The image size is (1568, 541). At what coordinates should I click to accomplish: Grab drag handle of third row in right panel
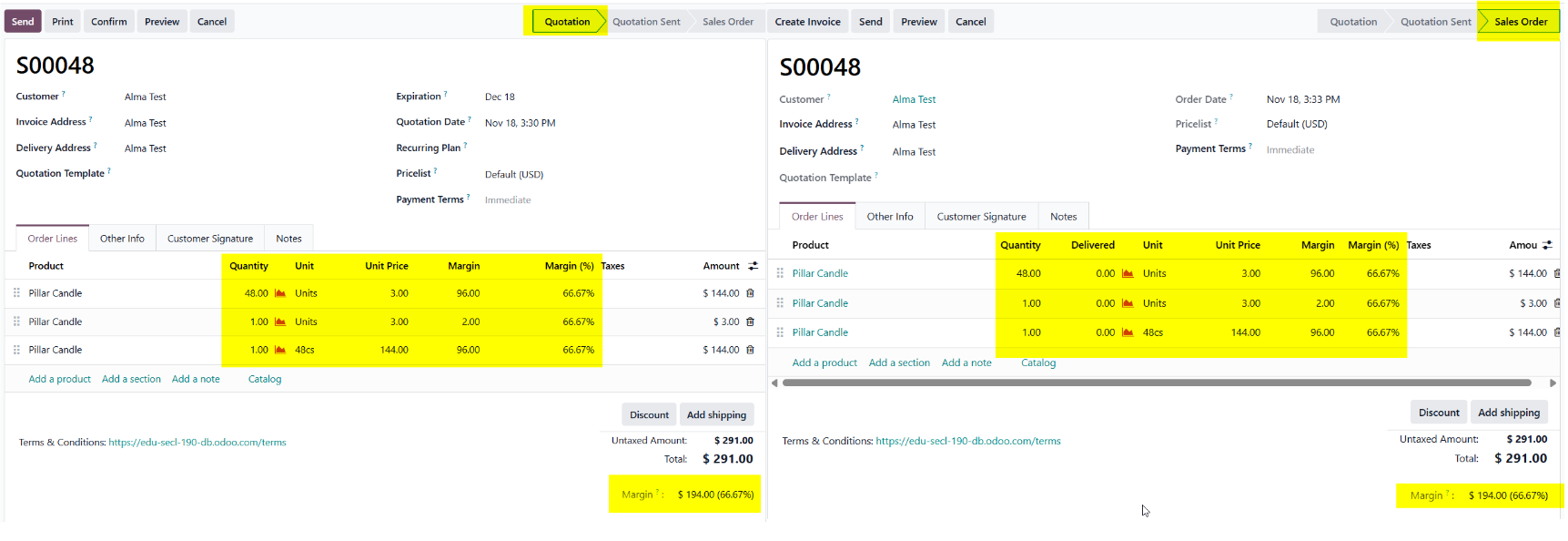tap(780, 332)
